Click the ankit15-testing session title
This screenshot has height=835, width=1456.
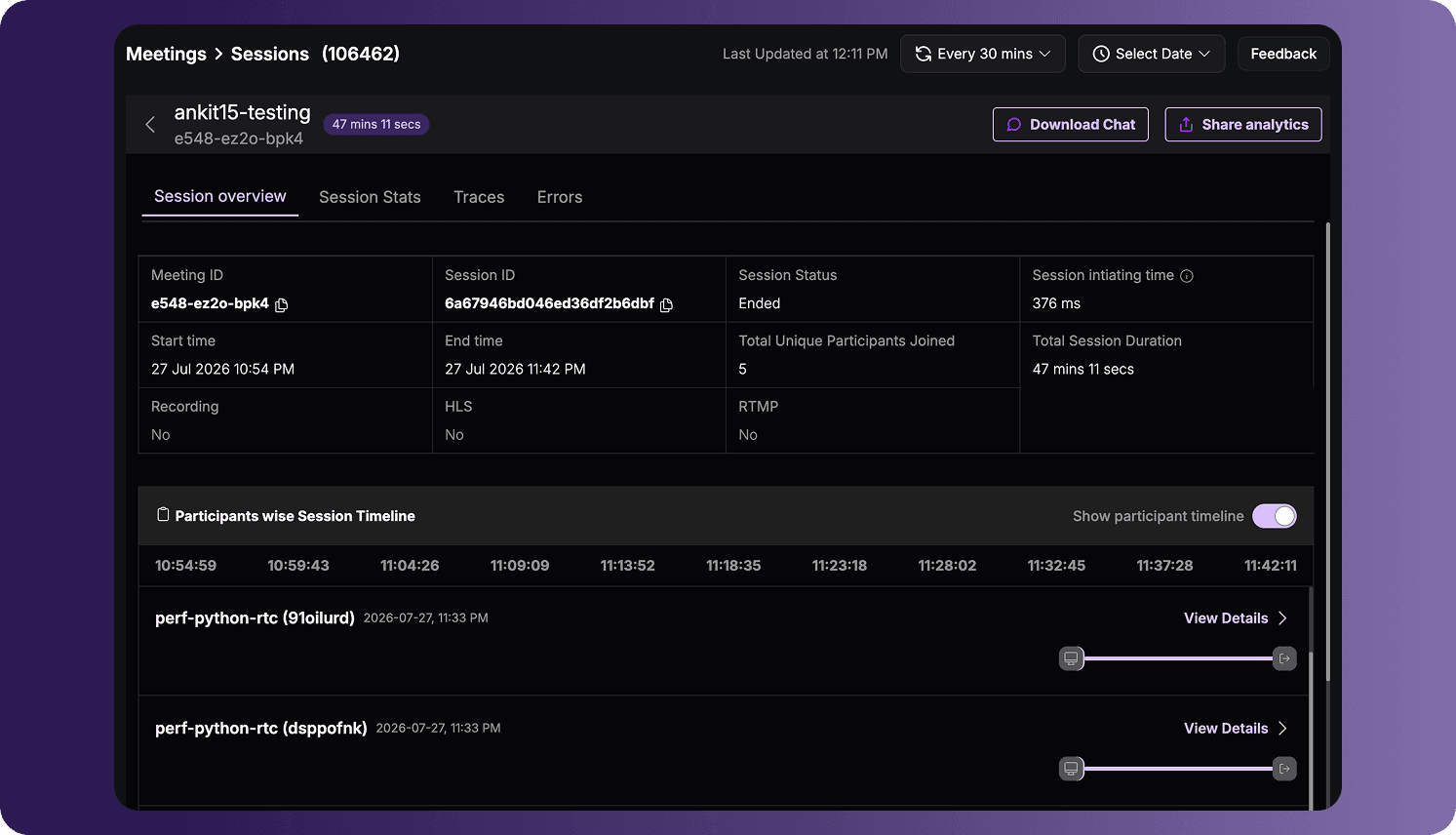pyautogui.click(x=242, y=112)
